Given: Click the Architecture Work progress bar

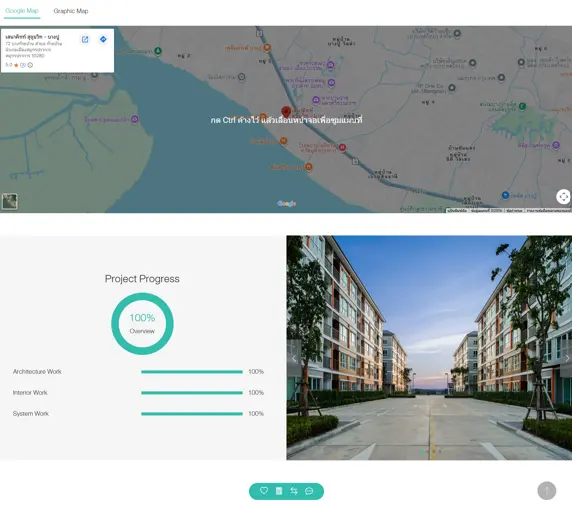Looking at the screenshot, I should (x=192, y=372).
